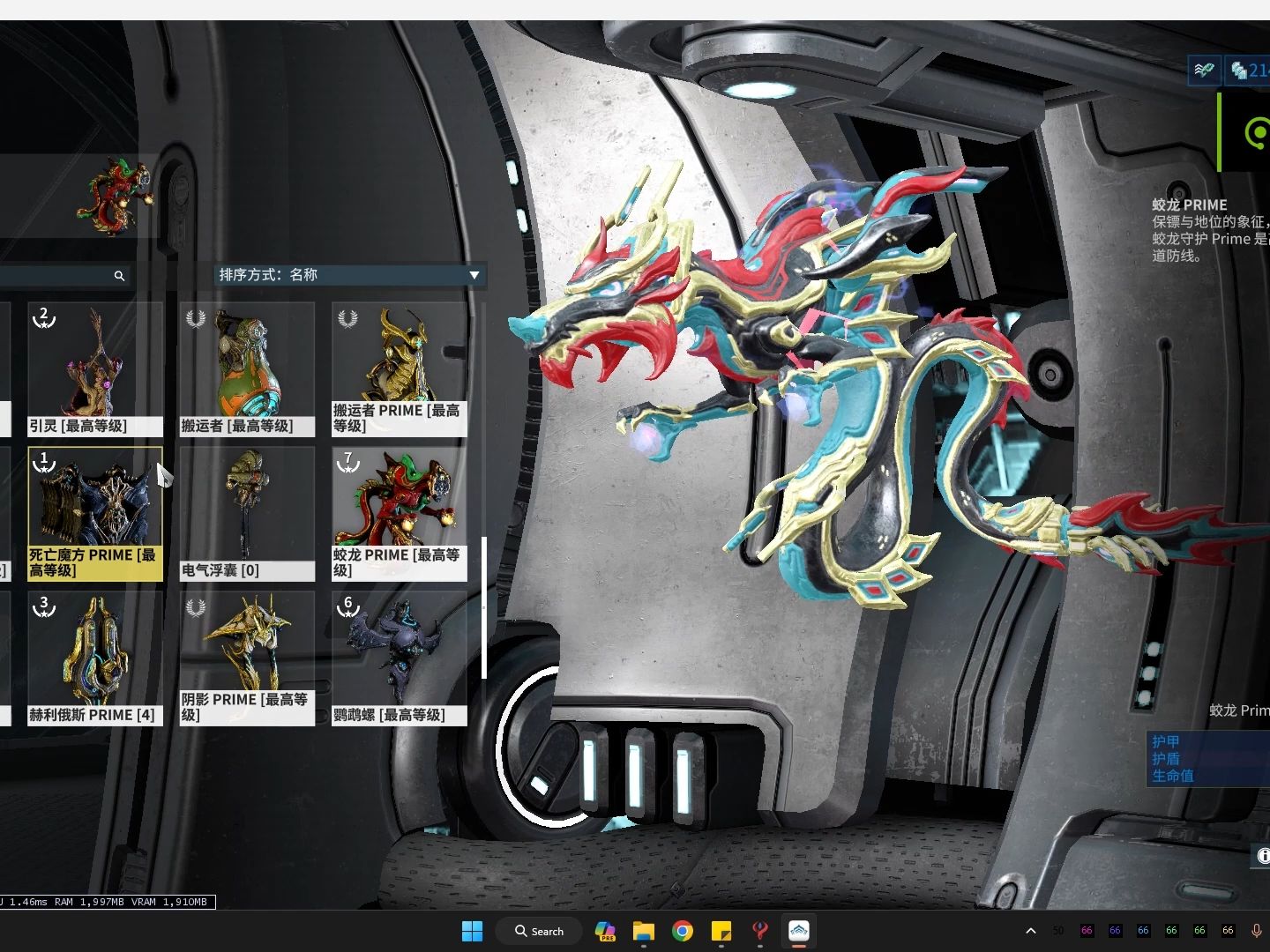Click the taskbar Search box
Image resolution: width=1270 pixels, height=952 pixels.
point(539,931)
